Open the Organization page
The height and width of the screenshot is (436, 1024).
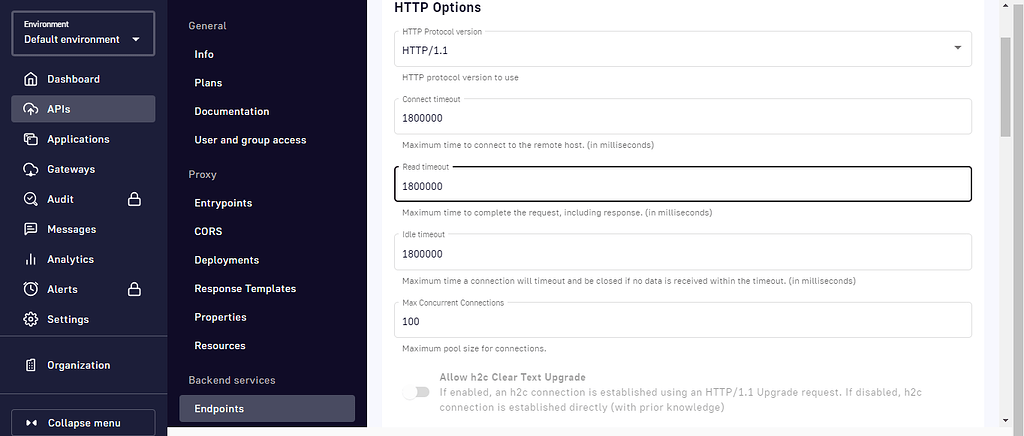[x=78, y=365]
